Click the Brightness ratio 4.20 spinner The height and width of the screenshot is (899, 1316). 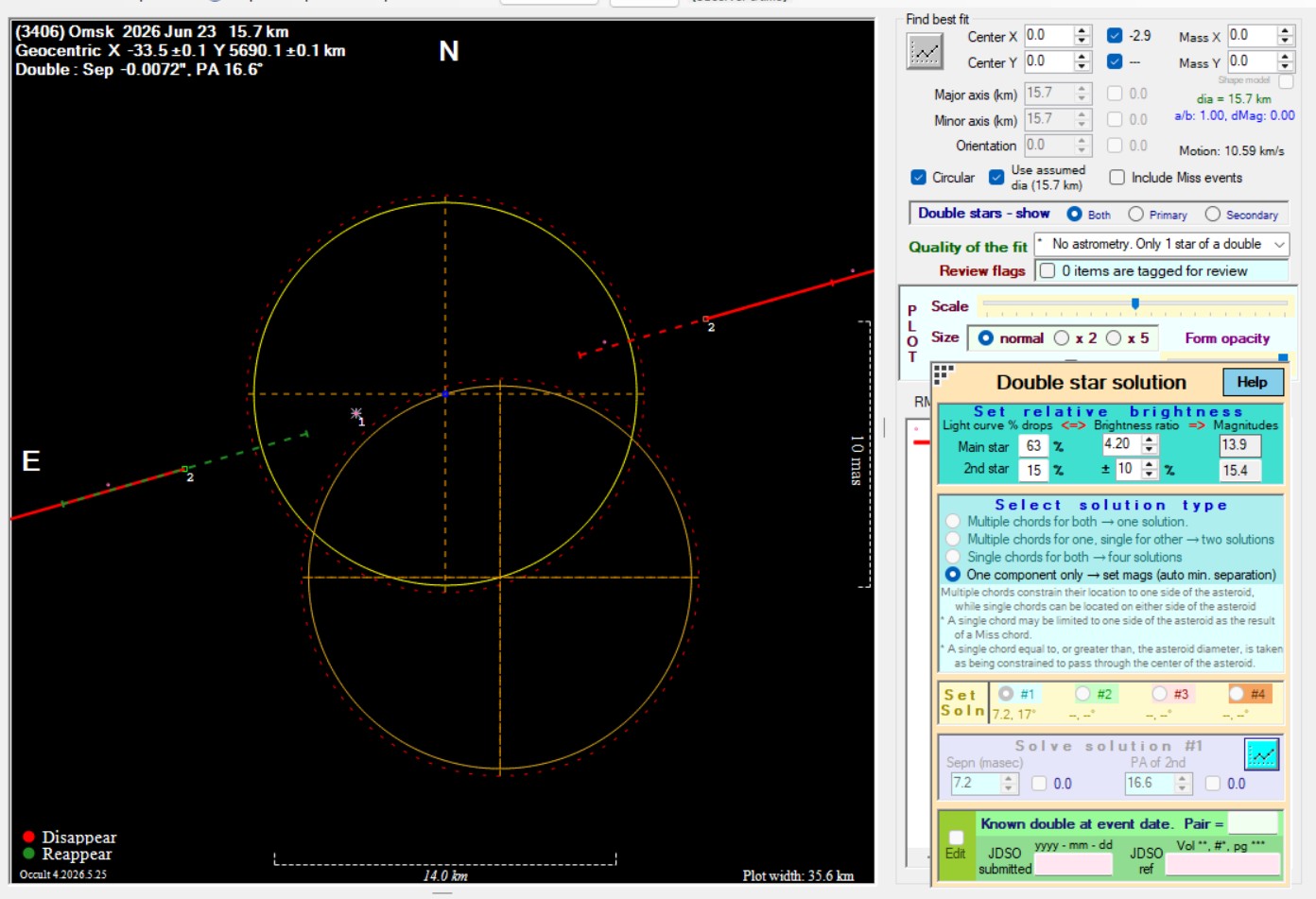tap(1150, 444)
